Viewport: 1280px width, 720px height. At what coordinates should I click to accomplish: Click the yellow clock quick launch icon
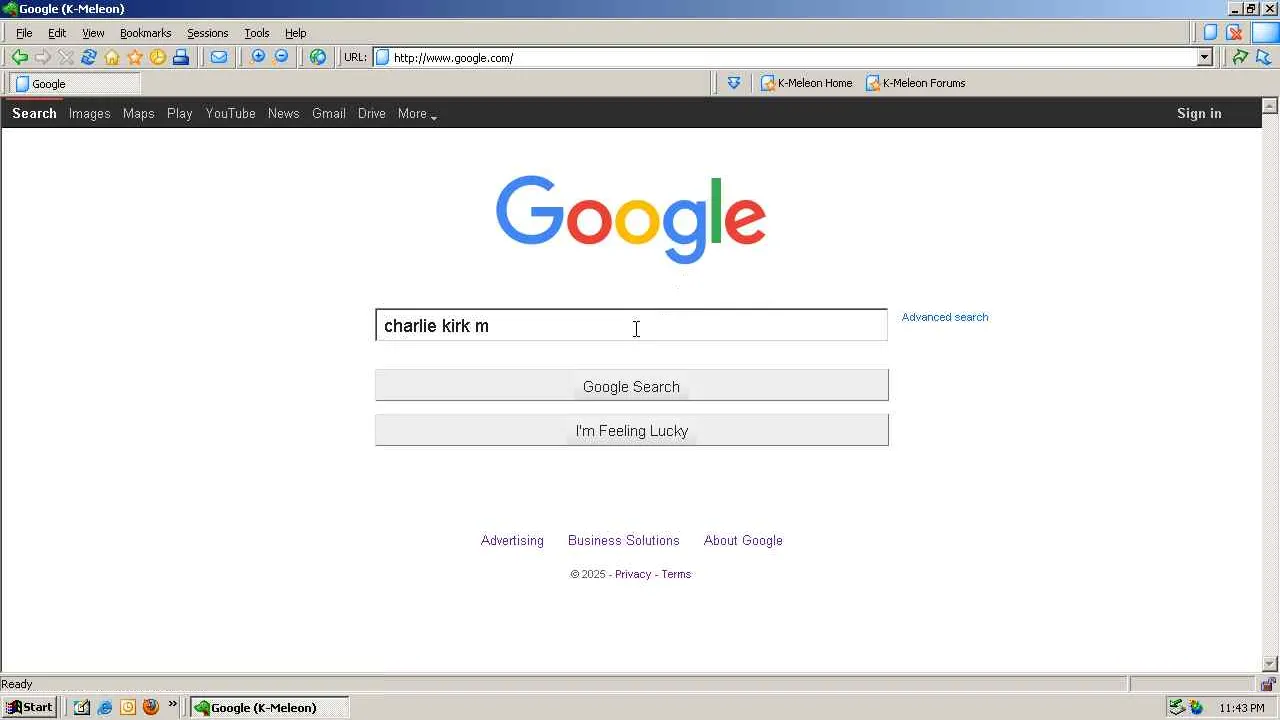click(128, 707)
